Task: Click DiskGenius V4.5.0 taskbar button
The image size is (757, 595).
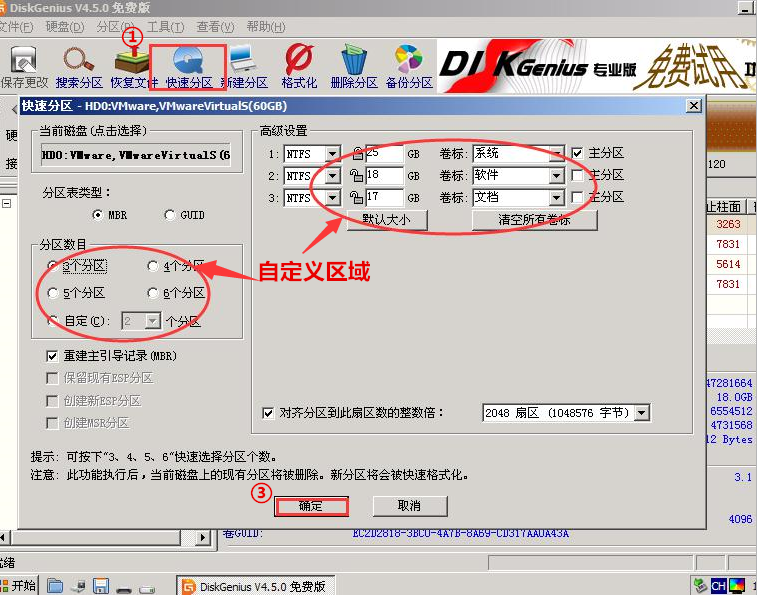Action: pos(256,586)
